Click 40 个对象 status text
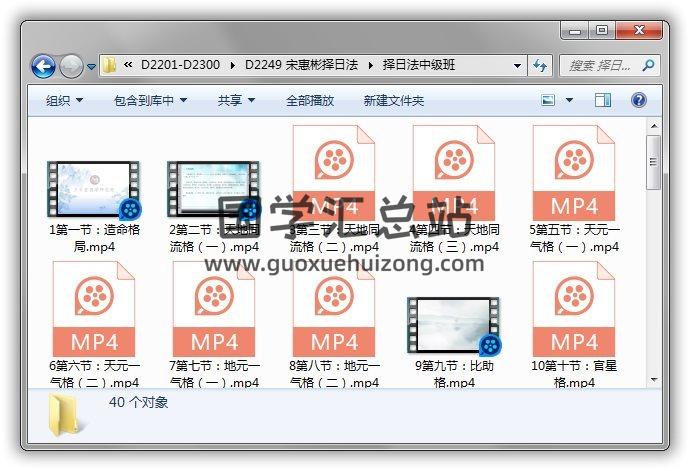 (138, 402)
